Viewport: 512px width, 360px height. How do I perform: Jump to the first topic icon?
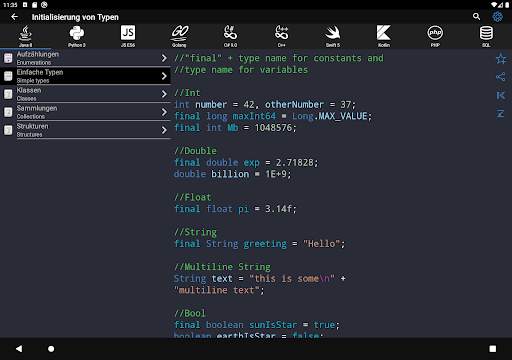(x=501, y=95)
